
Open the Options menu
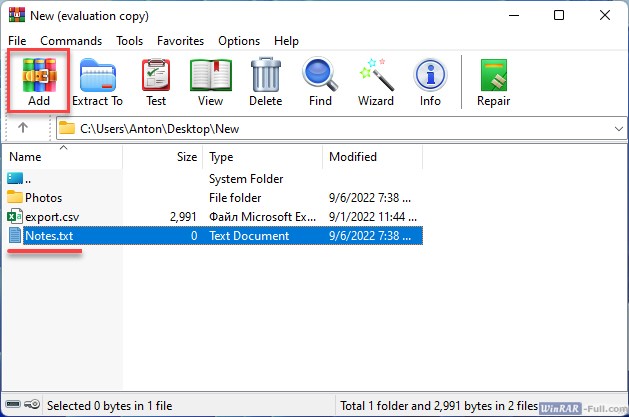(x=239, y=41)
